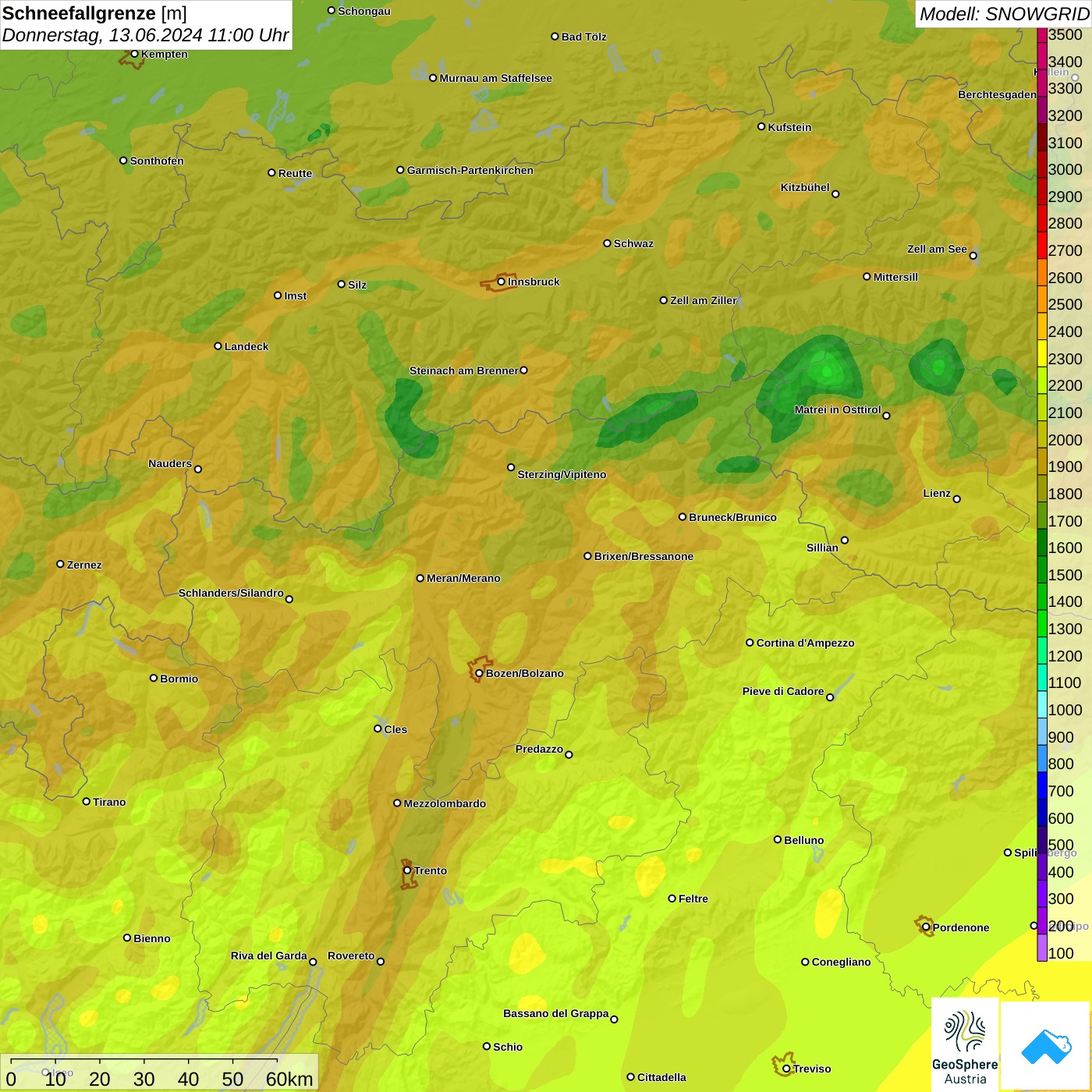Select the Matrei in Osttirol marker
The image size is (1092, 1092).
coord(886,415)
